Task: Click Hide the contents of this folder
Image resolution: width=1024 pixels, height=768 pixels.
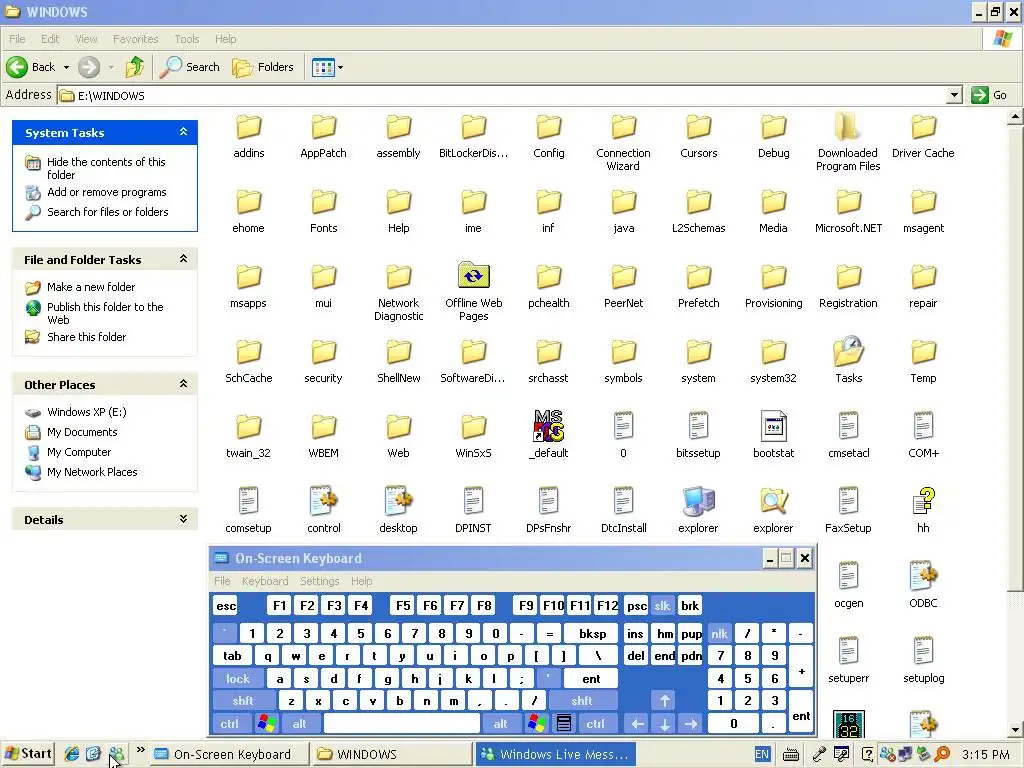Action: [x=106, y=168]
